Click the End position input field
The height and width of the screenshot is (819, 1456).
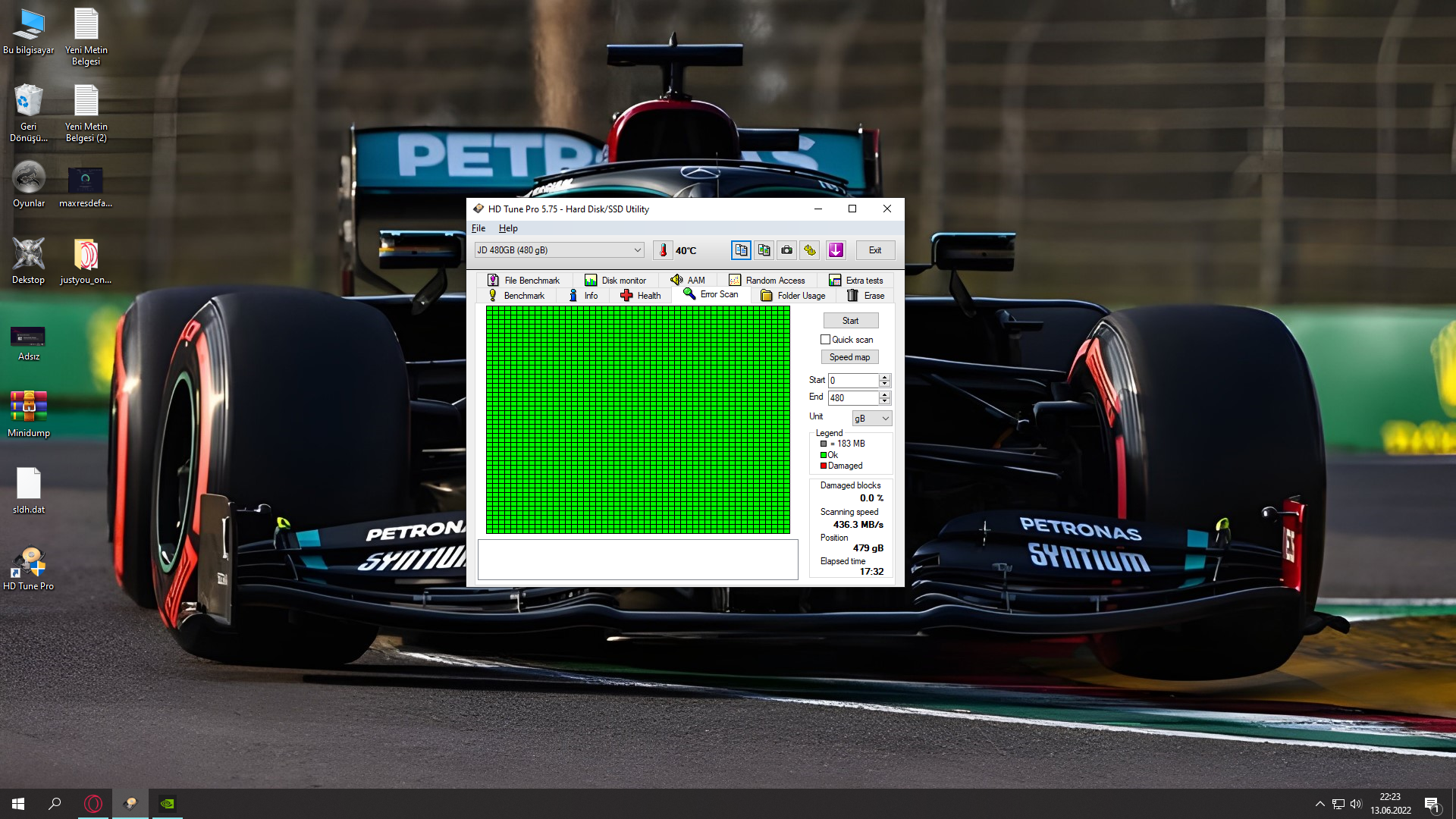click(853, 398)
